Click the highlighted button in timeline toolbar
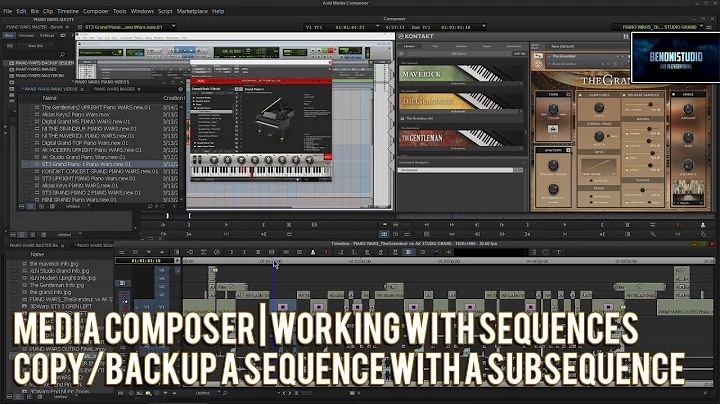This screenshot has height=404, width=720. coord(408,252)
